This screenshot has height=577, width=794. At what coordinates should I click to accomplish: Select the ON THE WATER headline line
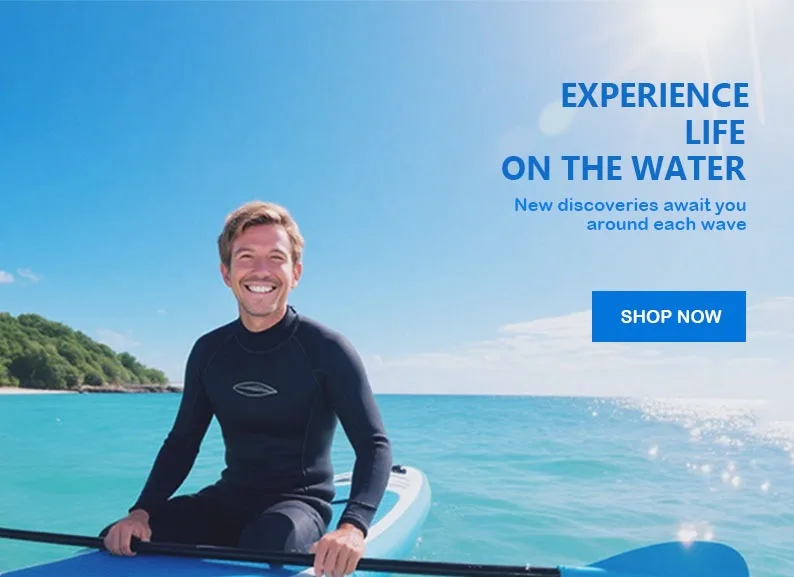[623, 168]
